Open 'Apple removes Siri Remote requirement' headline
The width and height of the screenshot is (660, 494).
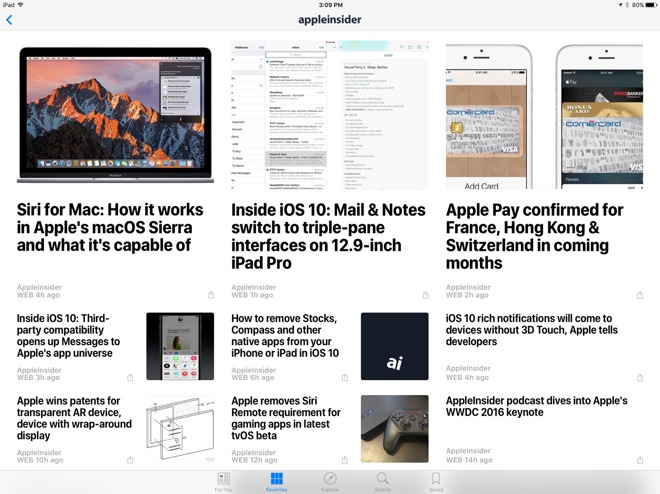click(286, 418)
